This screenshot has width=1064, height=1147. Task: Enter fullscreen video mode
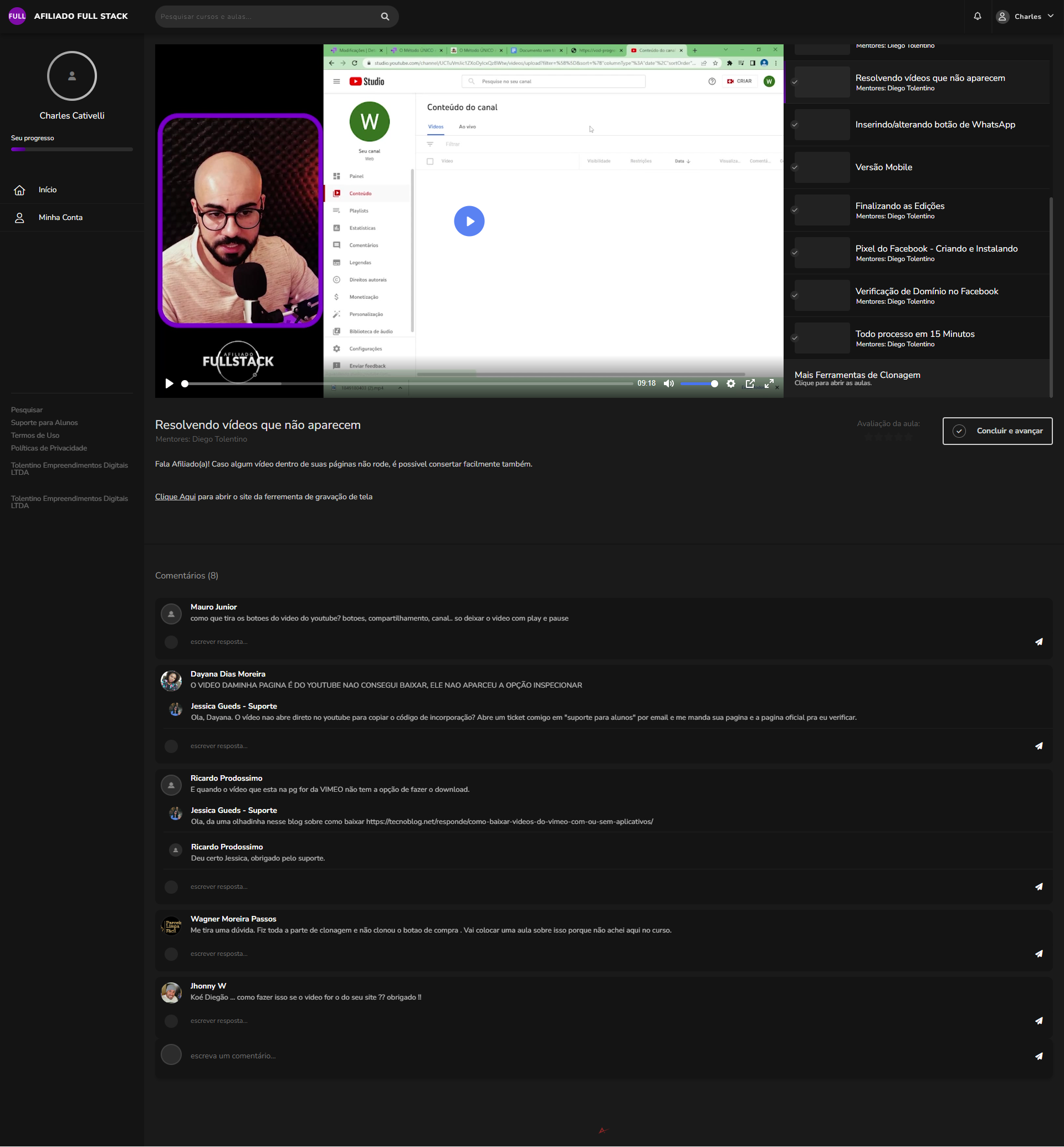coord(769,383)
